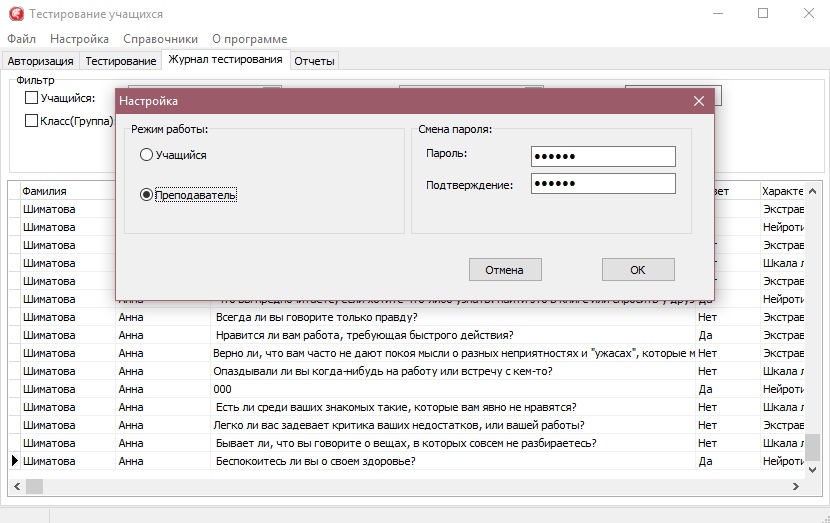Click into the Подтверждение password field
The image size is (830, 523).
(603, 184)
